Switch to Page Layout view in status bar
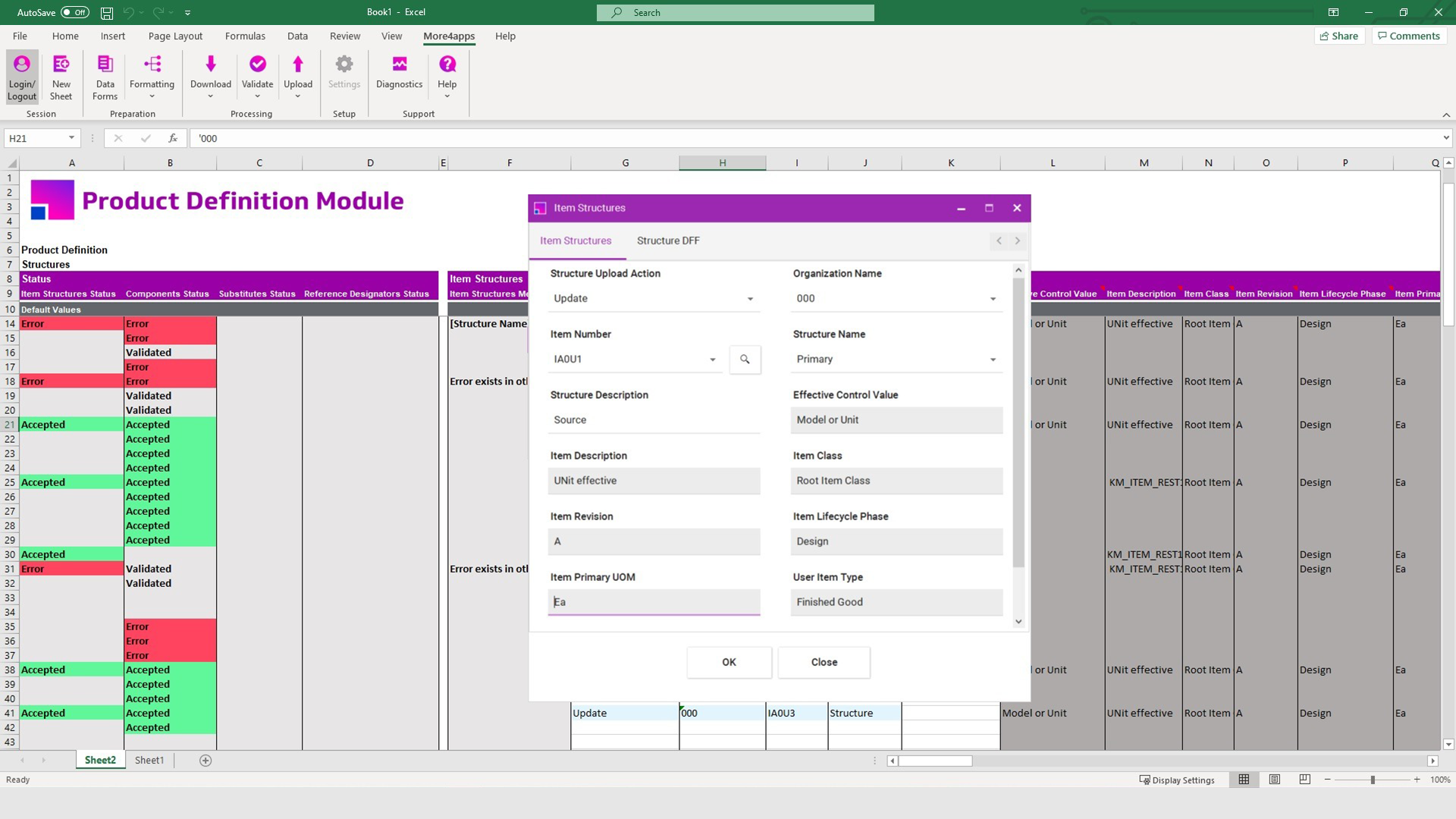 click(x=1275, y=780)
